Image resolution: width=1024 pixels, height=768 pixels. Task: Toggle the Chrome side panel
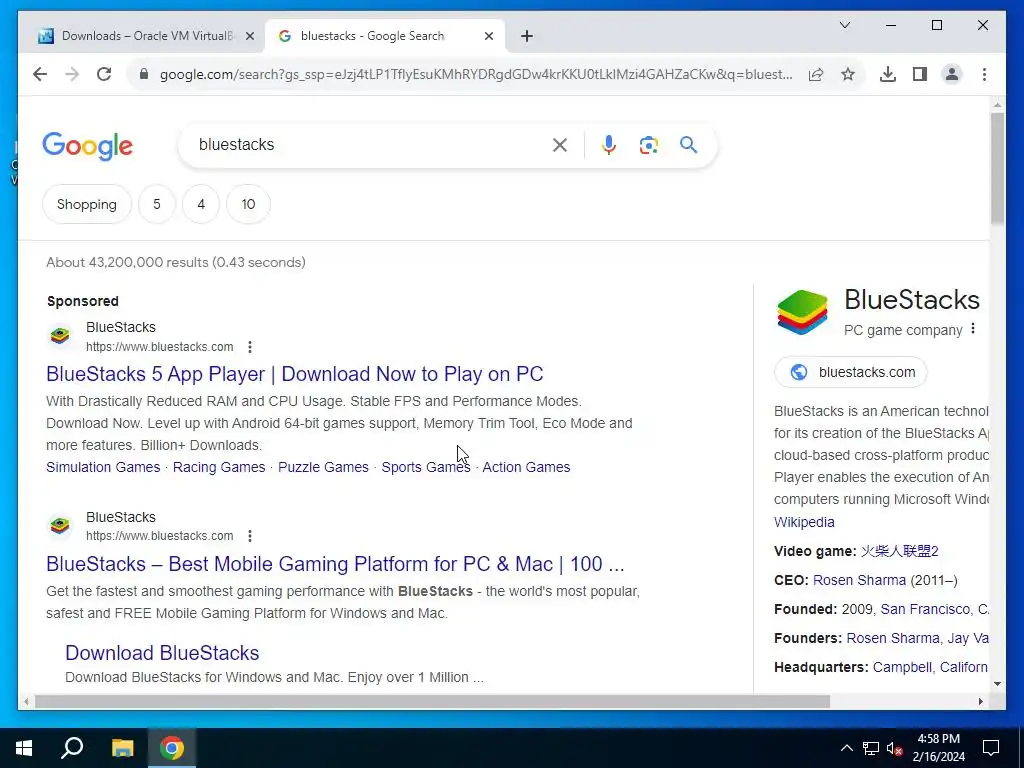[920, 74]
